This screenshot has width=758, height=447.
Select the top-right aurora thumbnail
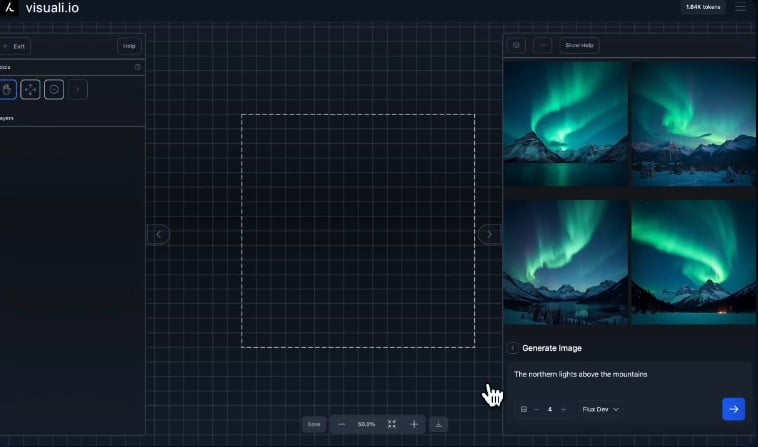tap(693, 124)
